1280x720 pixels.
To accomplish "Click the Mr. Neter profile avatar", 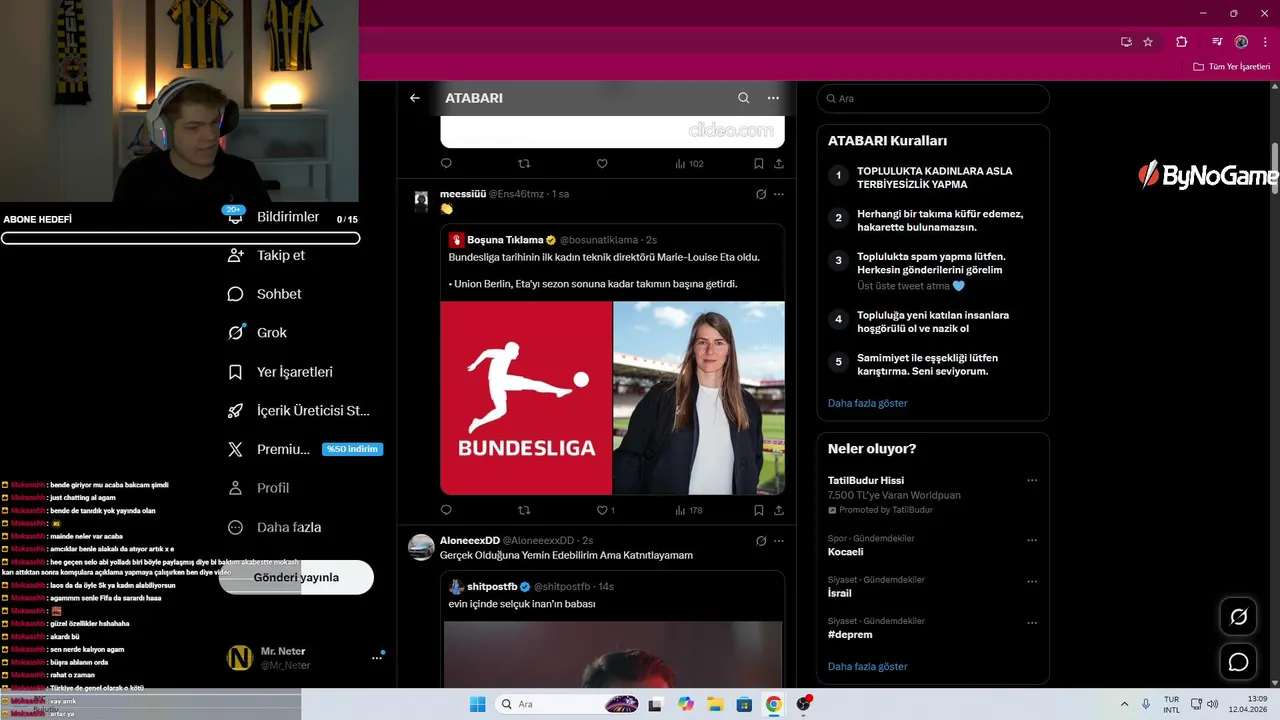I will 240,657.
